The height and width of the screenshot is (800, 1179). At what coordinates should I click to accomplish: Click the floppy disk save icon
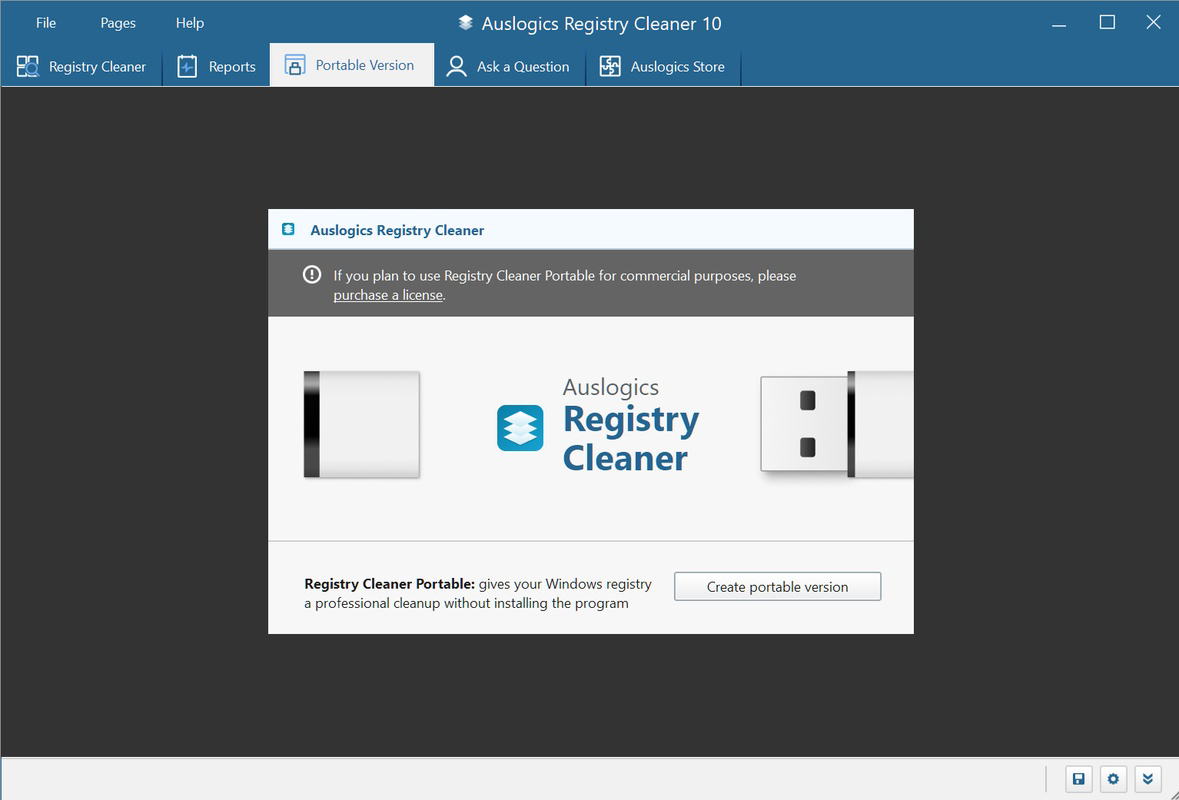point(1079,779)
